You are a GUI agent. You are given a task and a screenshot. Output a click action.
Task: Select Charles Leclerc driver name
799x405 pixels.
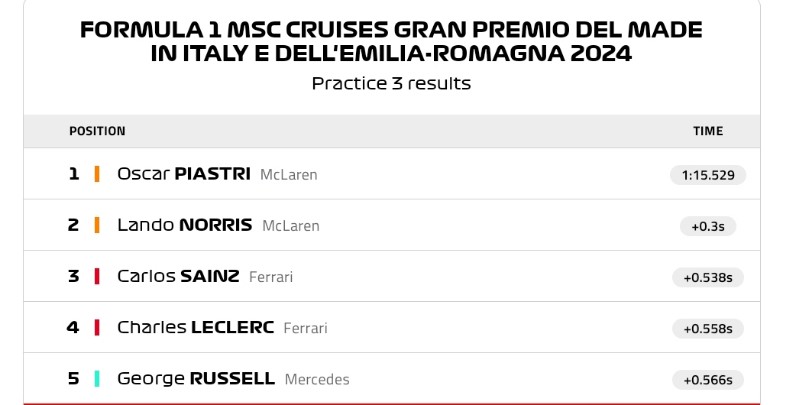click(x=196, y=327)
